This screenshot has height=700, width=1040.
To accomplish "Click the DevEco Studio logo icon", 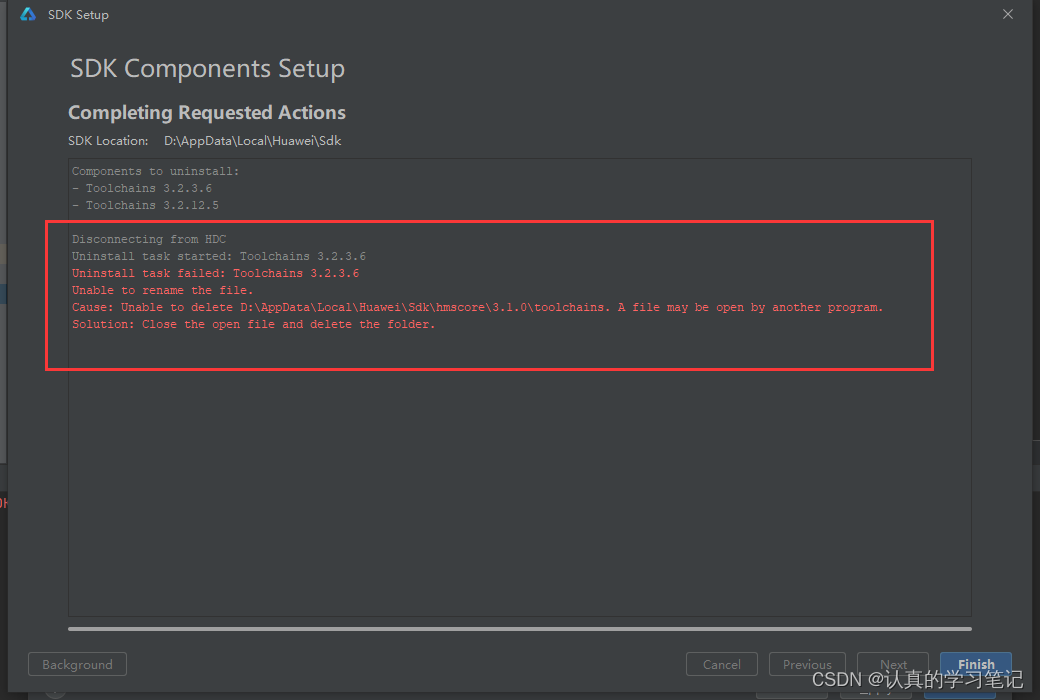I will coord(28,15).
